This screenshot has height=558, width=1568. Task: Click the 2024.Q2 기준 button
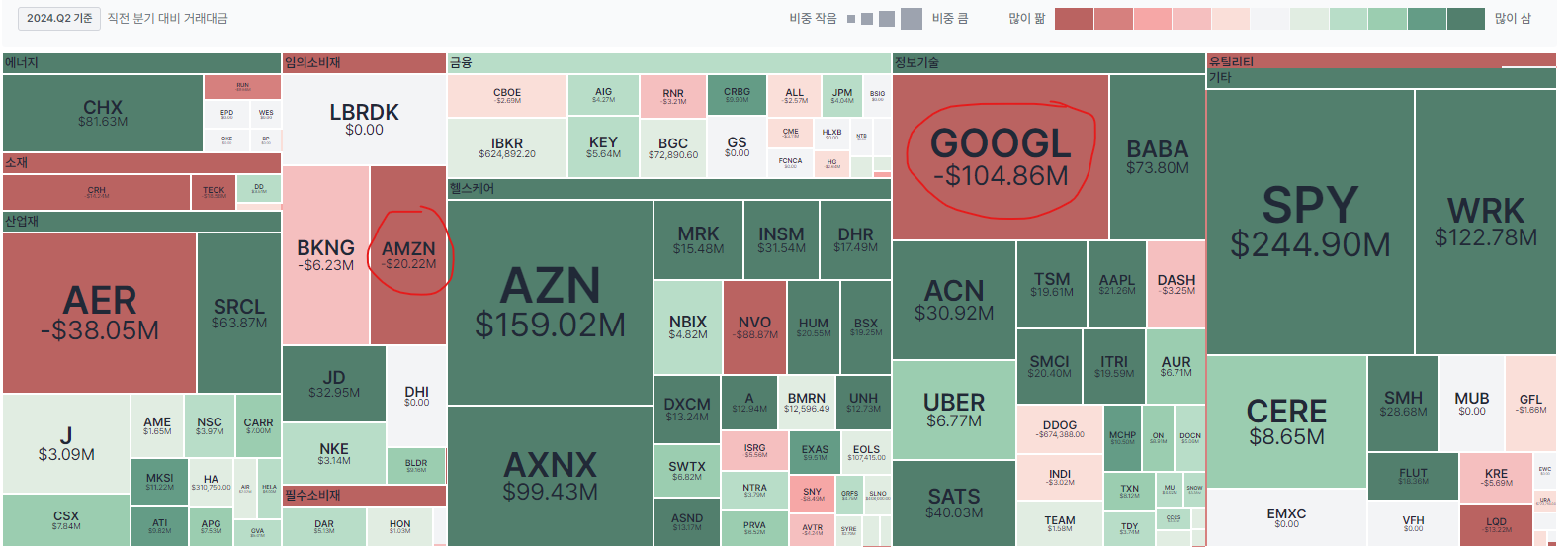click(59, 18)
